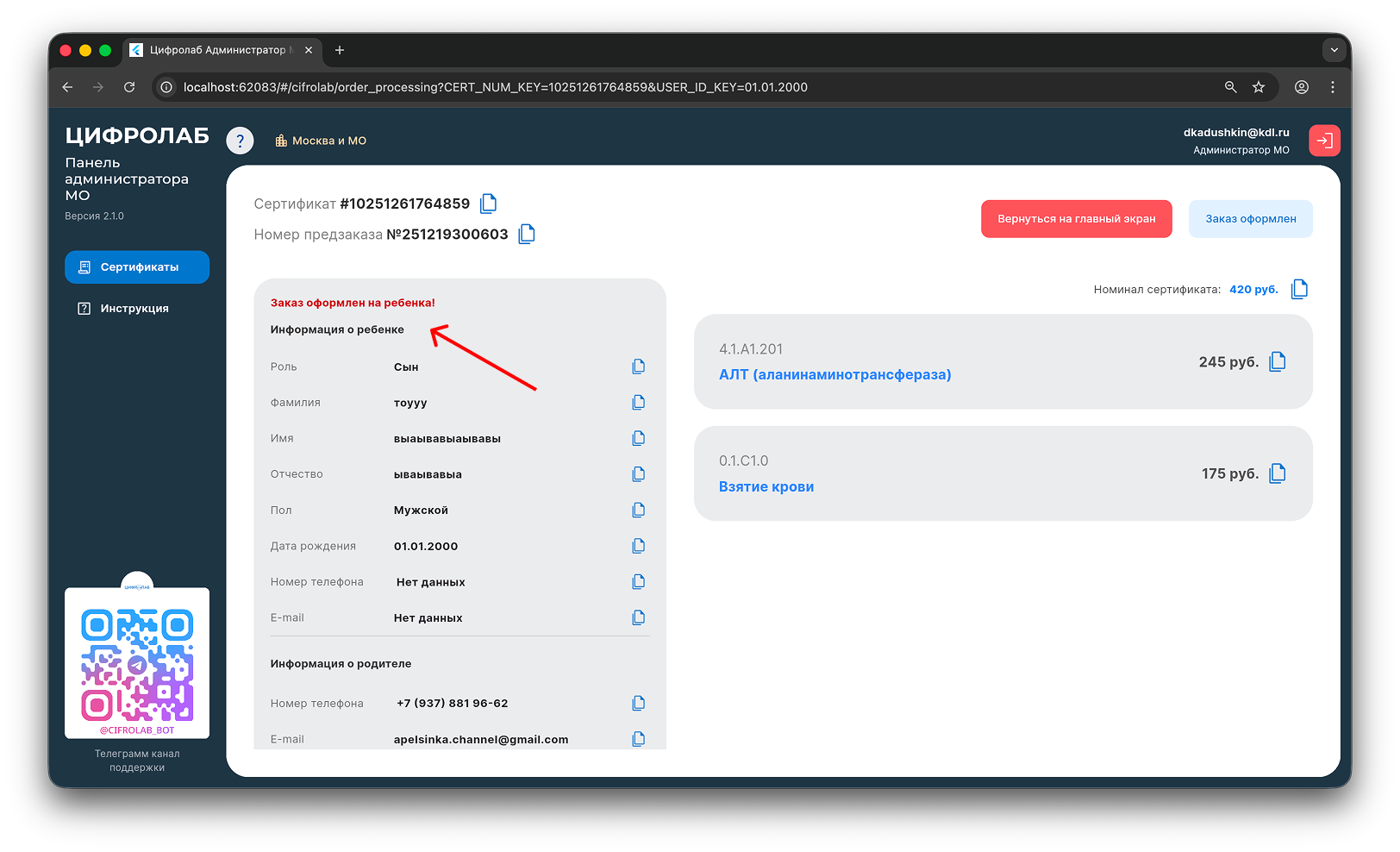Viewport: 1400px width, 852px height.
Task: Copy the certificate number
Action: (x=489, y=204)
